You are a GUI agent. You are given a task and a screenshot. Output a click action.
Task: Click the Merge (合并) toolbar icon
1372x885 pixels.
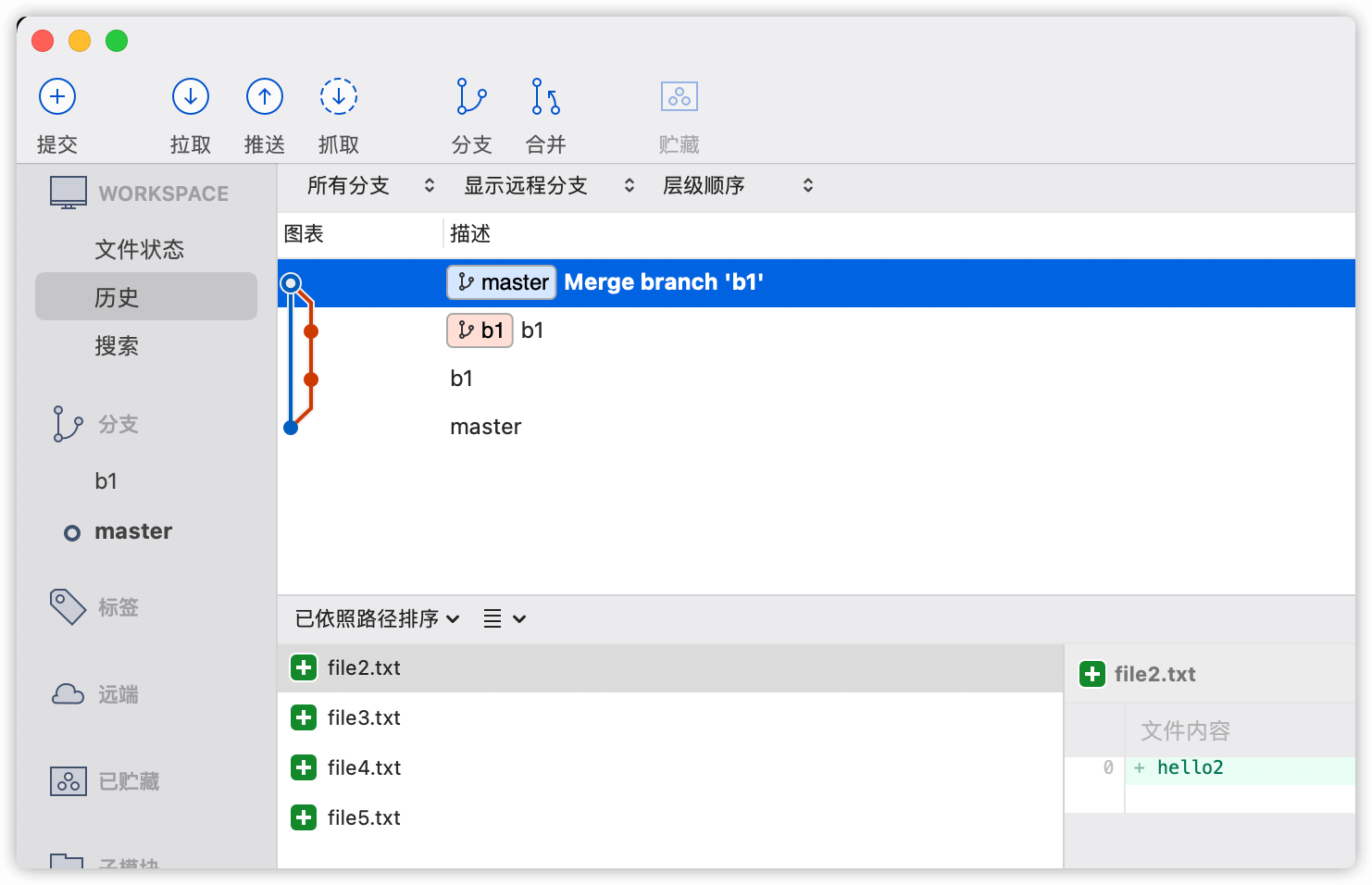pyautogui.click(x=545, y=97)
